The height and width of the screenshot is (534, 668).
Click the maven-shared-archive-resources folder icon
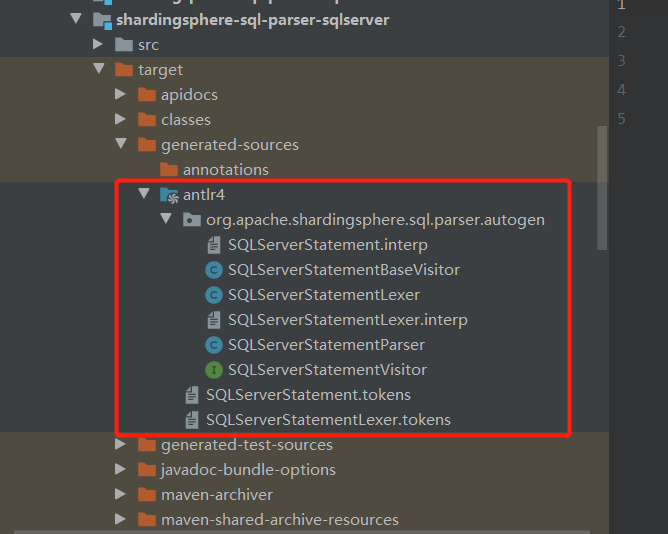pos(147,520)
